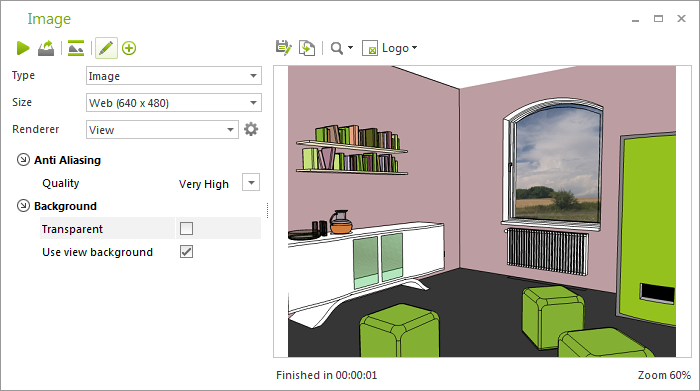Open the magnifier zoom dropdown
Image resolution: width=700 pixels, height=391 pixels.
pyautogui.click(x=342, y=48)
